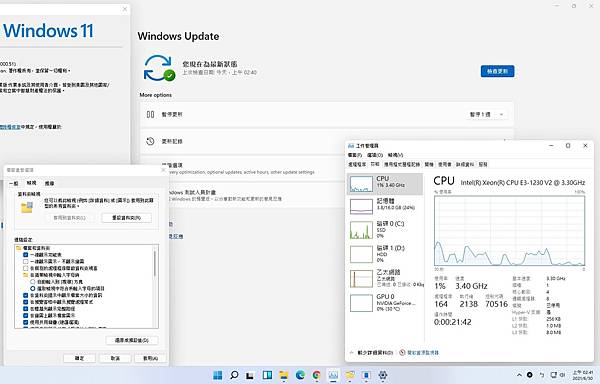This screenshot has width=600, height=384.
Task: Switch to Settings gear taskbar icon
Action: pos(383,375)
